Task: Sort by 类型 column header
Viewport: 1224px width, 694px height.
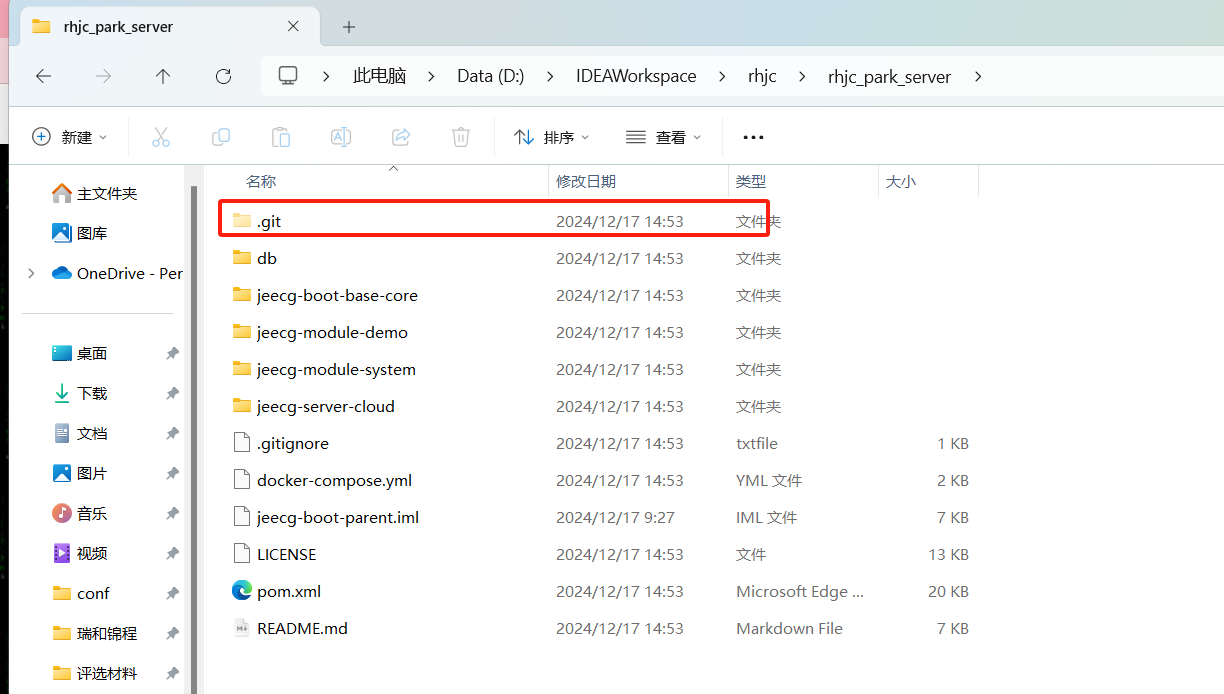Action: click(x=751, y=181)
